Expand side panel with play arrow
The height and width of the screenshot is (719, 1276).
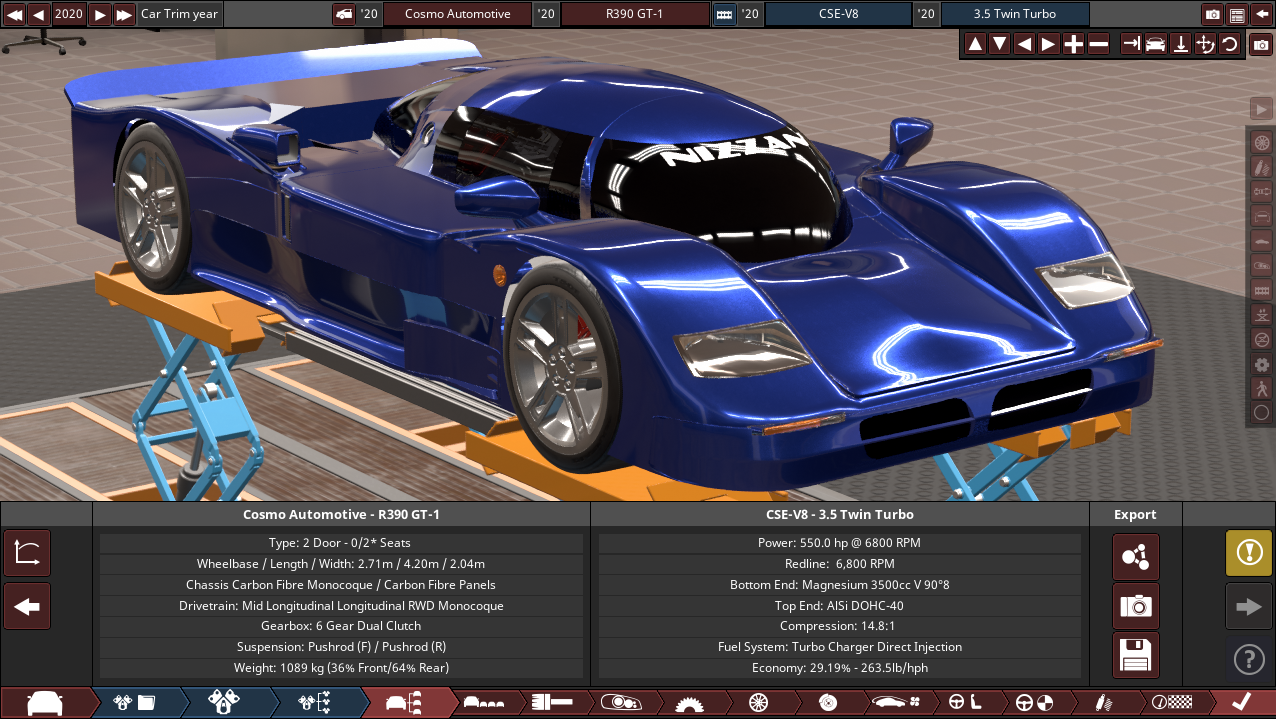click(1261, 109)
